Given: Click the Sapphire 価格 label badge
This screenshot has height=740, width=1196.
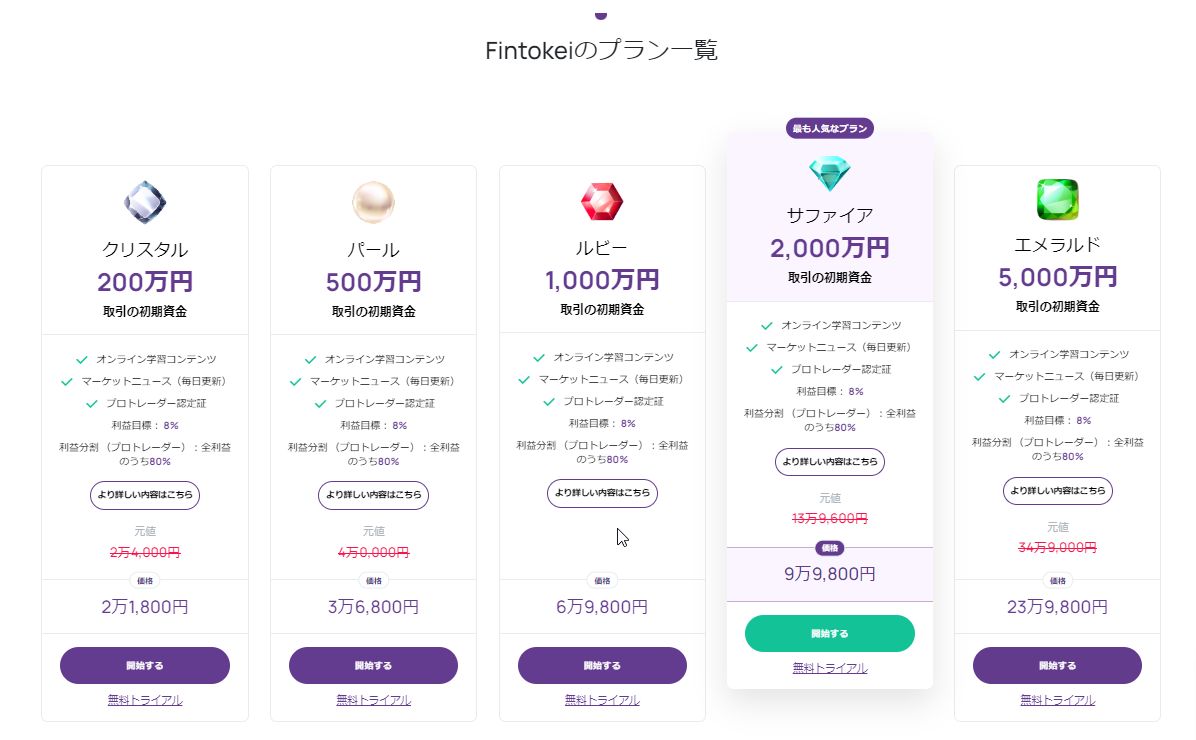Looking at the screenshot, I should pyautogui.click(x=830, y=548).
